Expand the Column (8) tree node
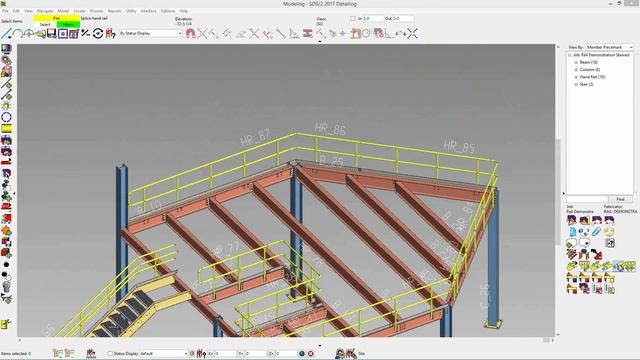640x360 pixels. pos(576,70)
